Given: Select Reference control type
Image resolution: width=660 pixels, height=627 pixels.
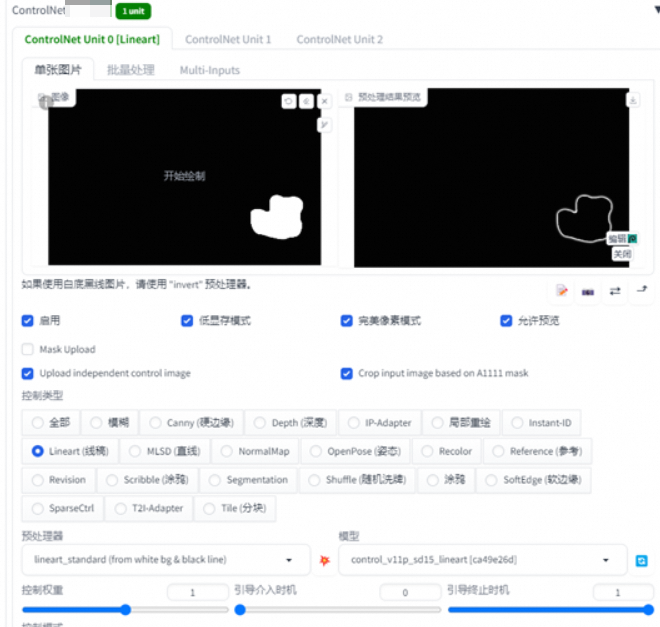Looking at the screenshot, I should tap(538, 451).
